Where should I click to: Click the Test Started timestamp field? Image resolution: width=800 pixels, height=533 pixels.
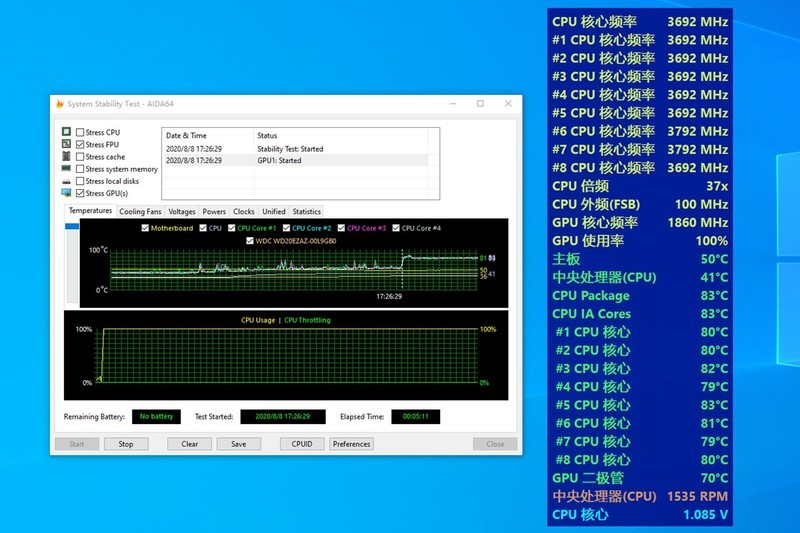pos(283,416)
